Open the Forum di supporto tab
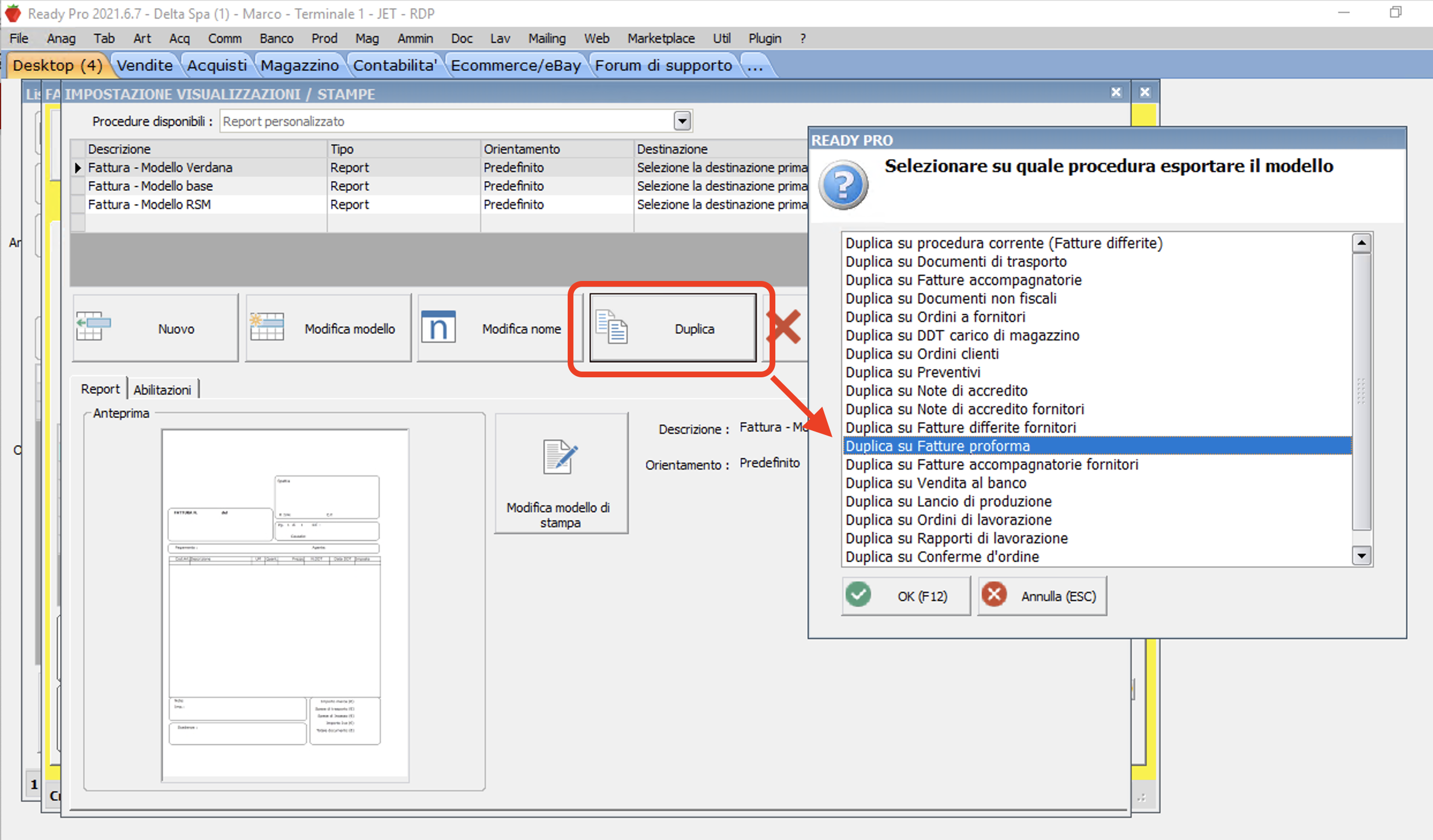 (663, 65)
